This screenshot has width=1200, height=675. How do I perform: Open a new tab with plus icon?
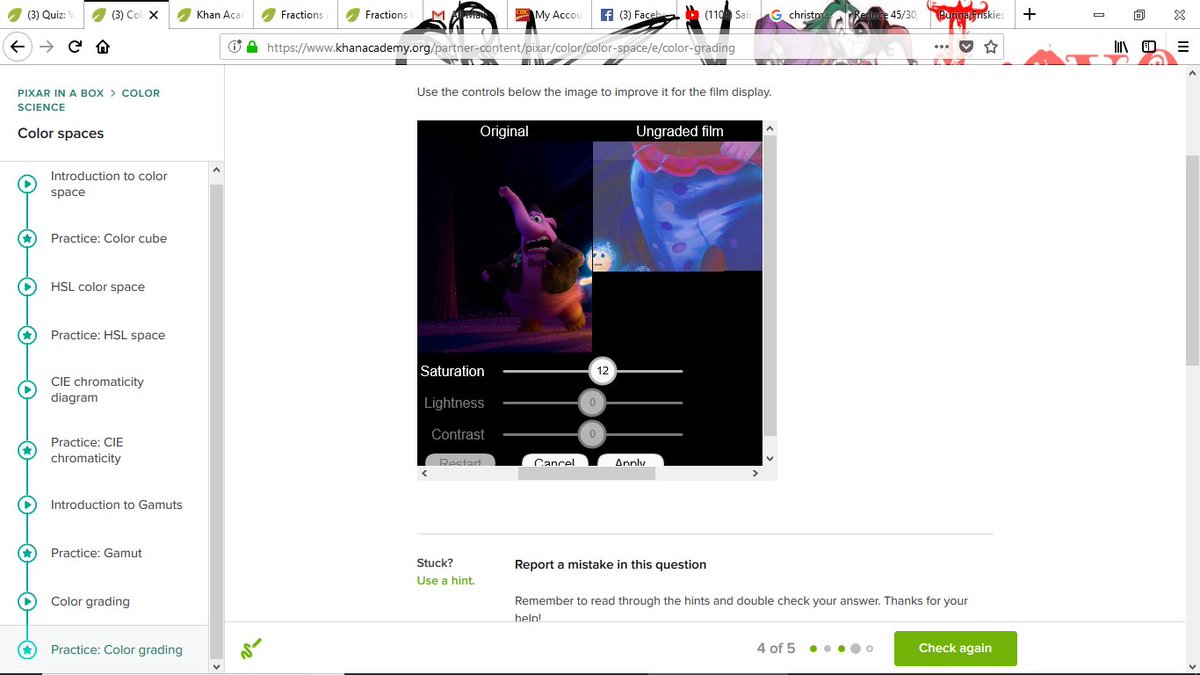1030,15
